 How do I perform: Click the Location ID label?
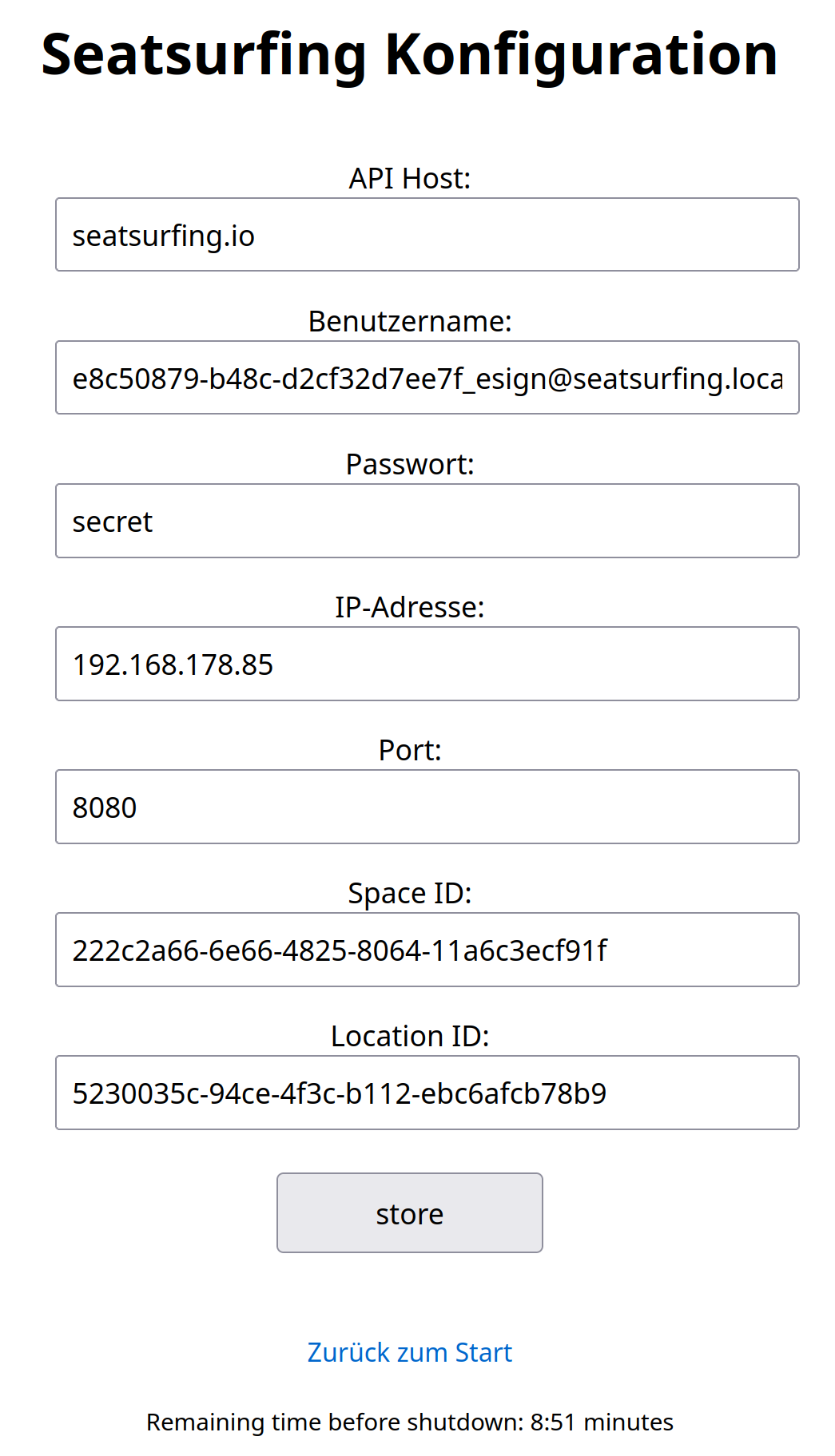[x=410, y=1037]
